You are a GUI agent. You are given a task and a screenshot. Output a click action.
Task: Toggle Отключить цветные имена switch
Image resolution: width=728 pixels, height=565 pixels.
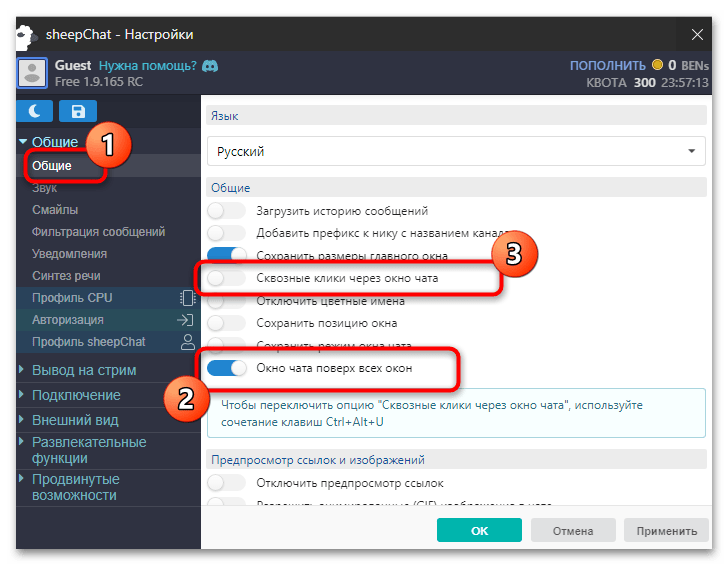227,301
